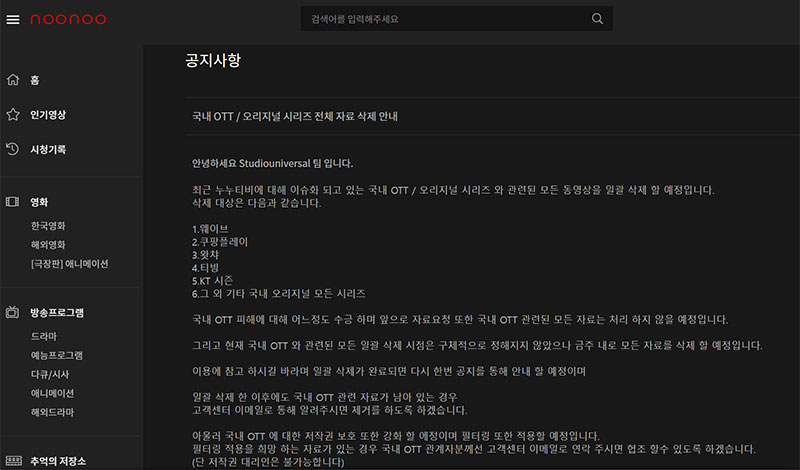This screenshot has height=470, width=800.
Task: Open the hamburger menu icon
Action: point(13,19)
